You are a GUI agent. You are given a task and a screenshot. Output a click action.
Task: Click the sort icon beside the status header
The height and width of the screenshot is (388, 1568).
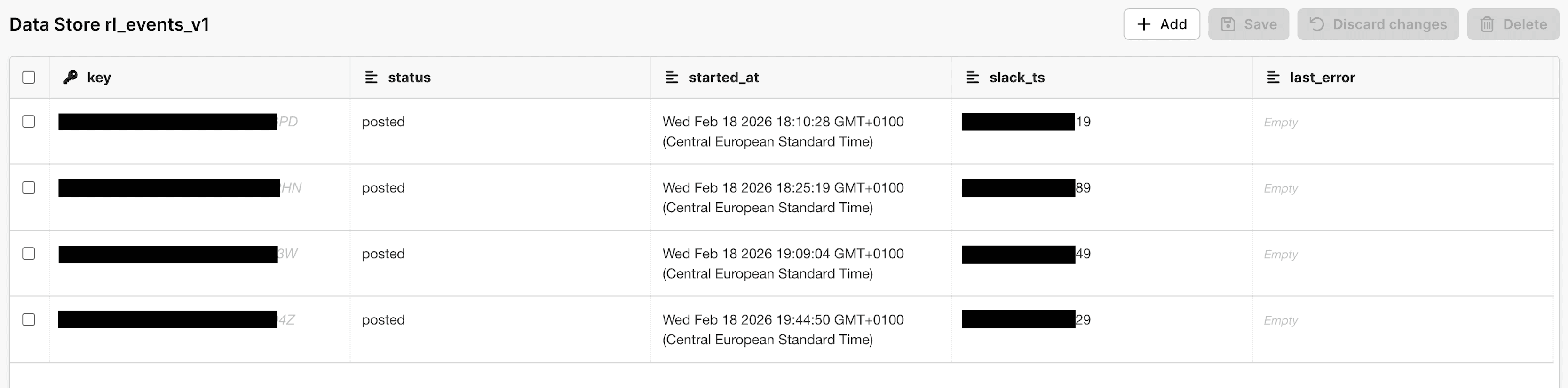(372, 77)
